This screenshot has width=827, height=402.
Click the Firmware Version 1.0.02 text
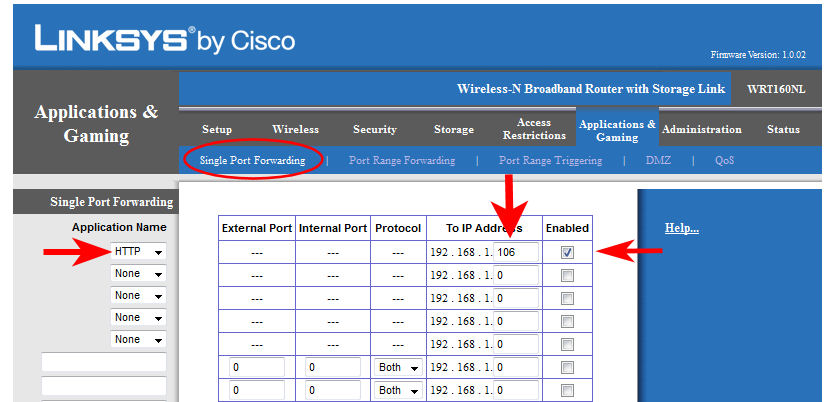tap(758, 55)
